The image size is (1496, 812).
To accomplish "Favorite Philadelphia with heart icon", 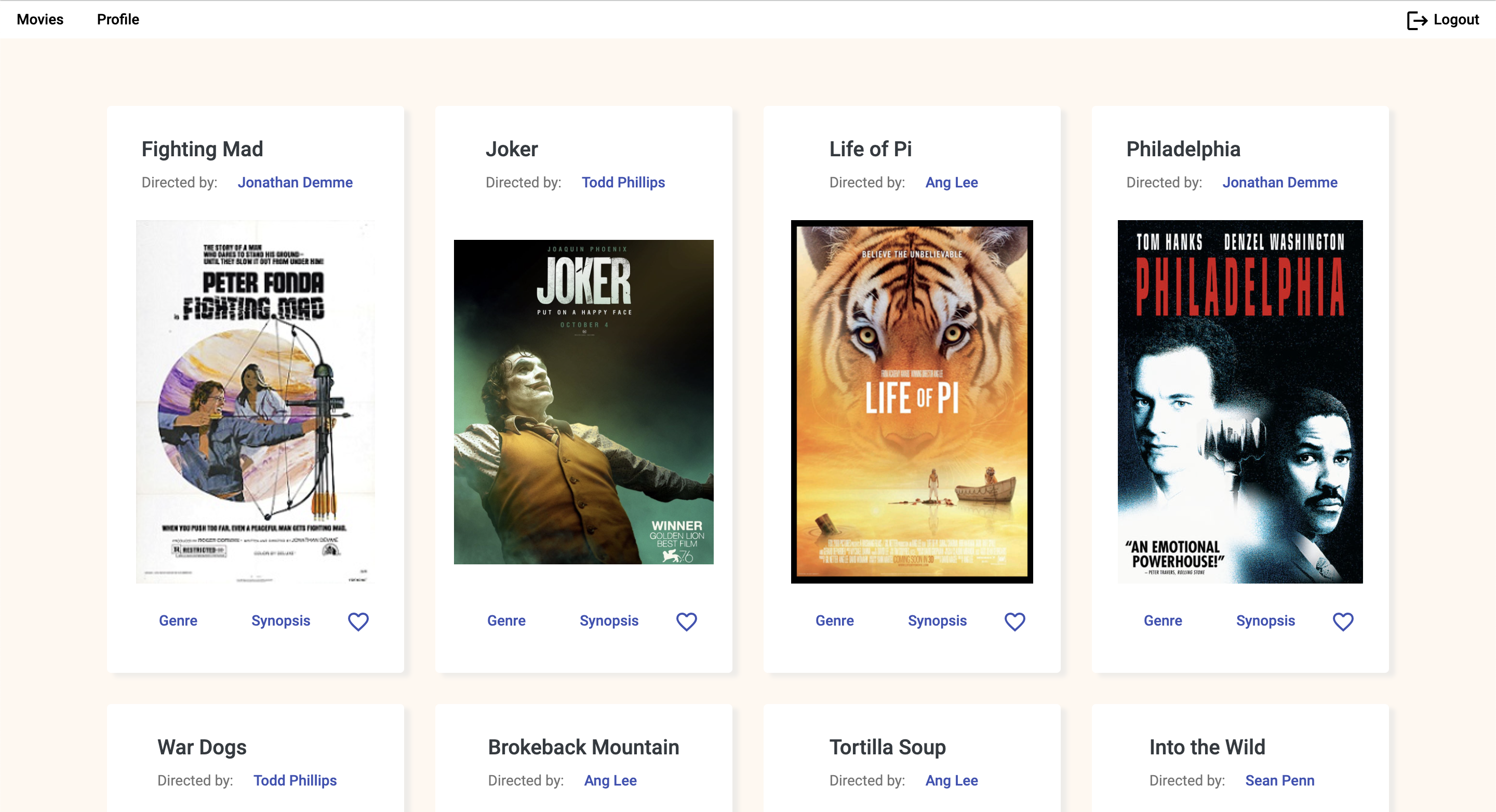I will (x=1343, y=621).
